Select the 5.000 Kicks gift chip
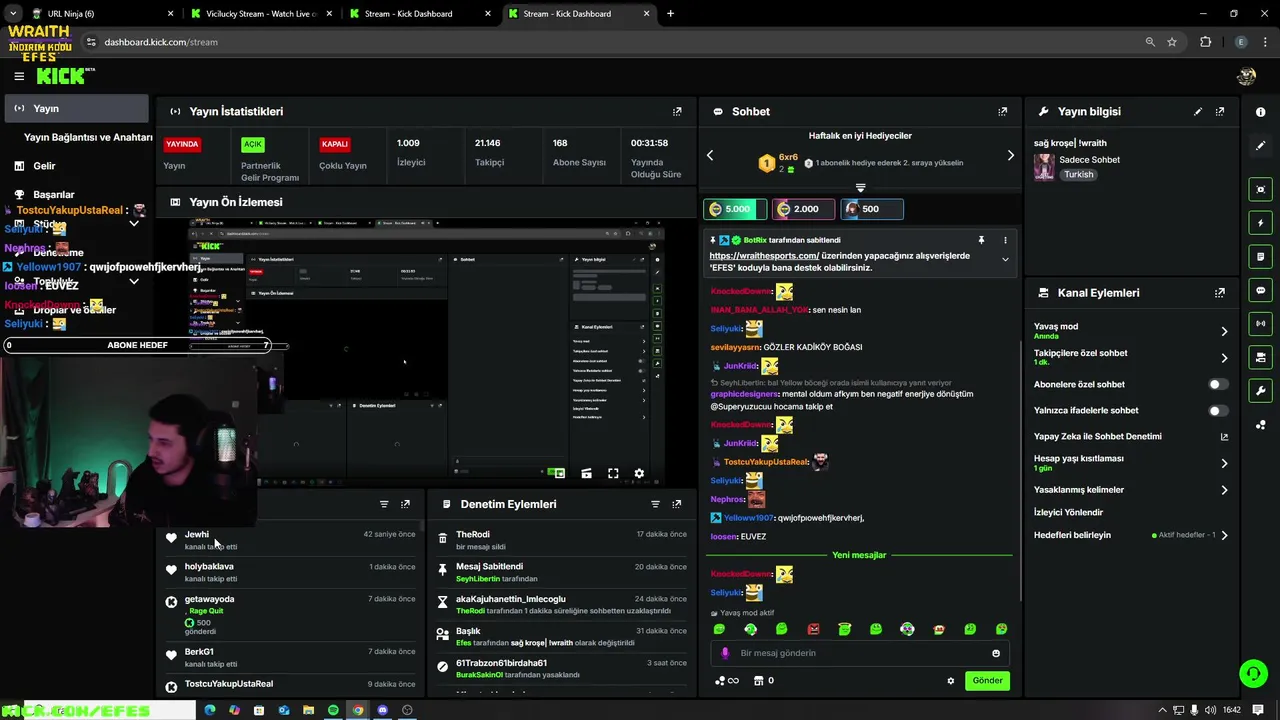The image size is (1280, 720). tap(734, 209)
